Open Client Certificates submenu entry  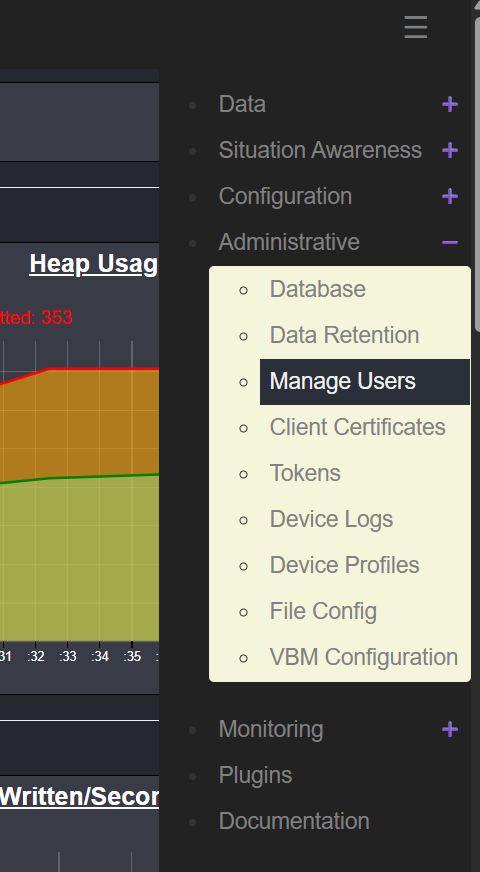click(x=358, y=427)
